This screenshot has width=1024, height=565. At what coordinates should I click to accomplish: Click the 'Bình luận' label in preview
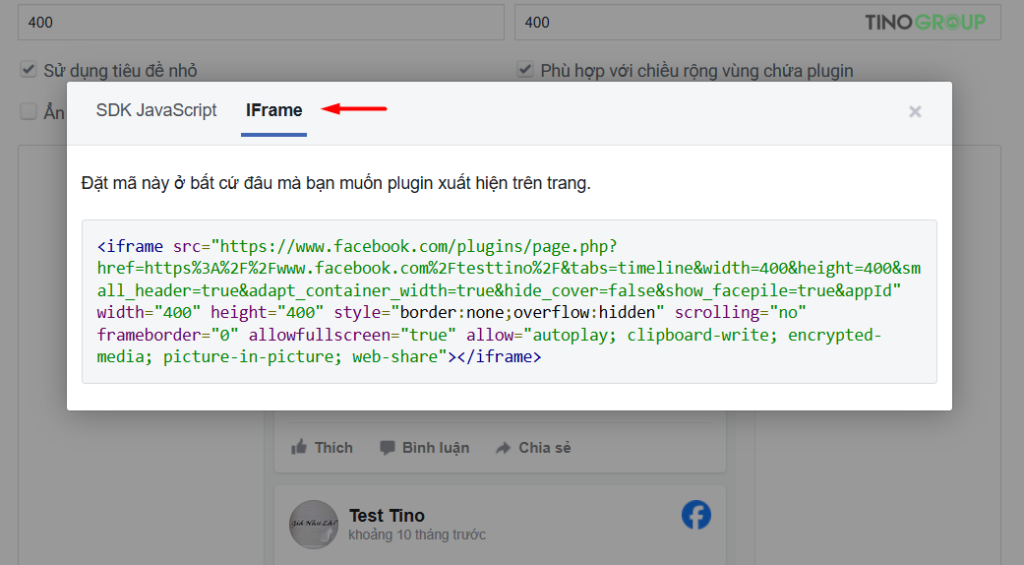(436, 448)
